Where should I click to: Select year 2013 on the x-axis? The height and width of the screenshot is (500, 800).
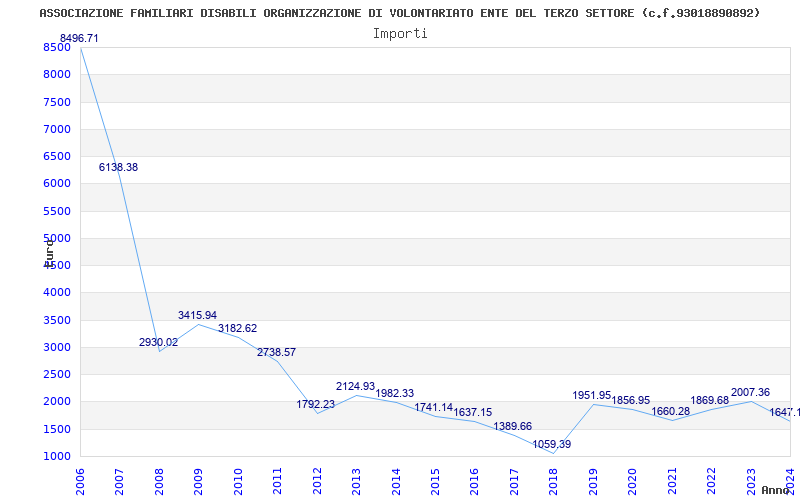(x=356, y=482)
